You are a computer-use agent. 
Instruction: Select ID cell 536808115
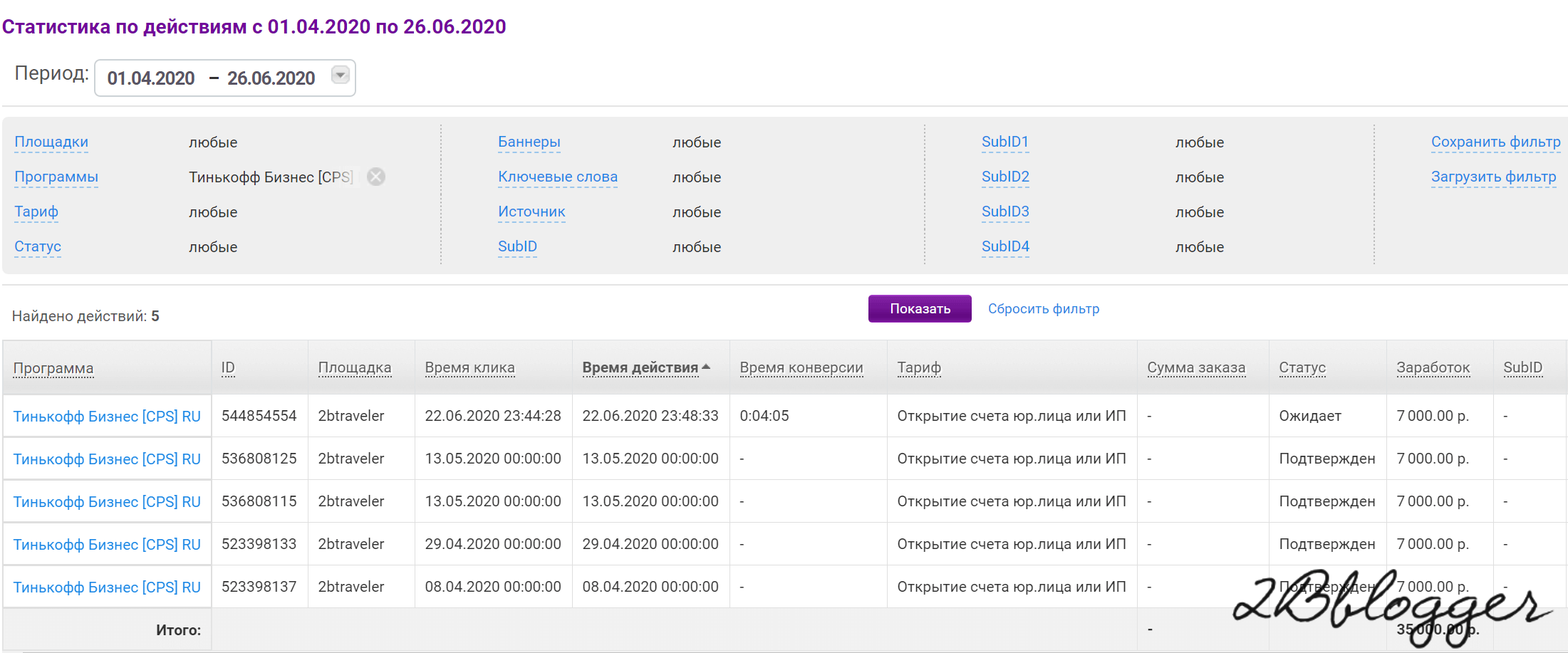tap(259, 501)
